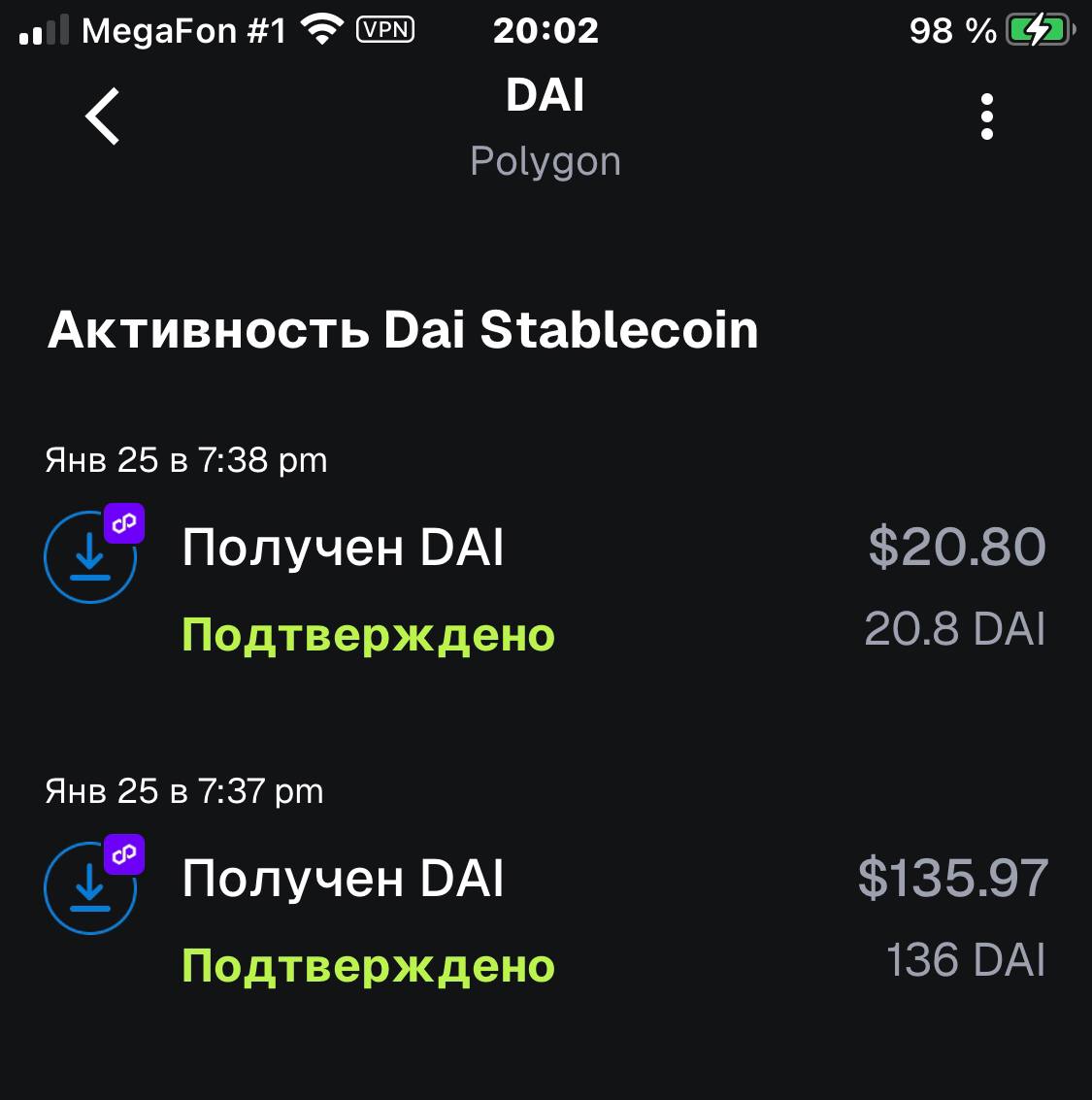Tap the VPN indicator in the status bar

pyautogui.click(x=385, y=30)
